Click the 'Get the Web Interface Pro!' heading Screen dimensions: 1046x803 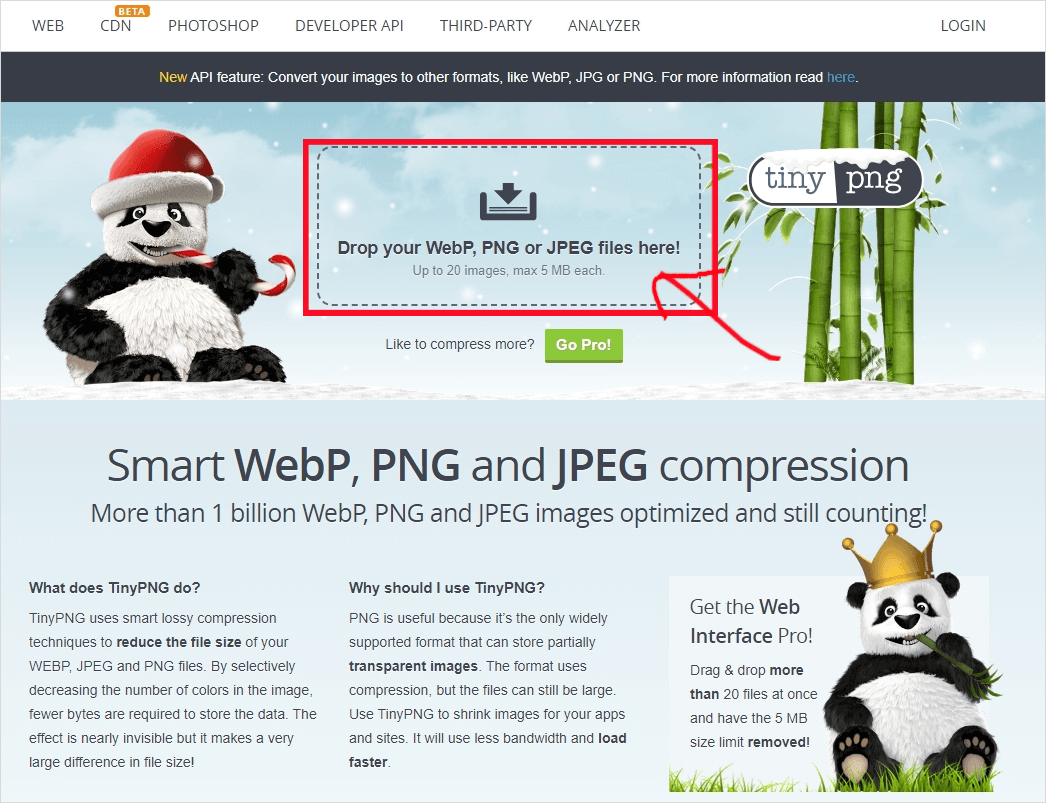pos(751,621)
